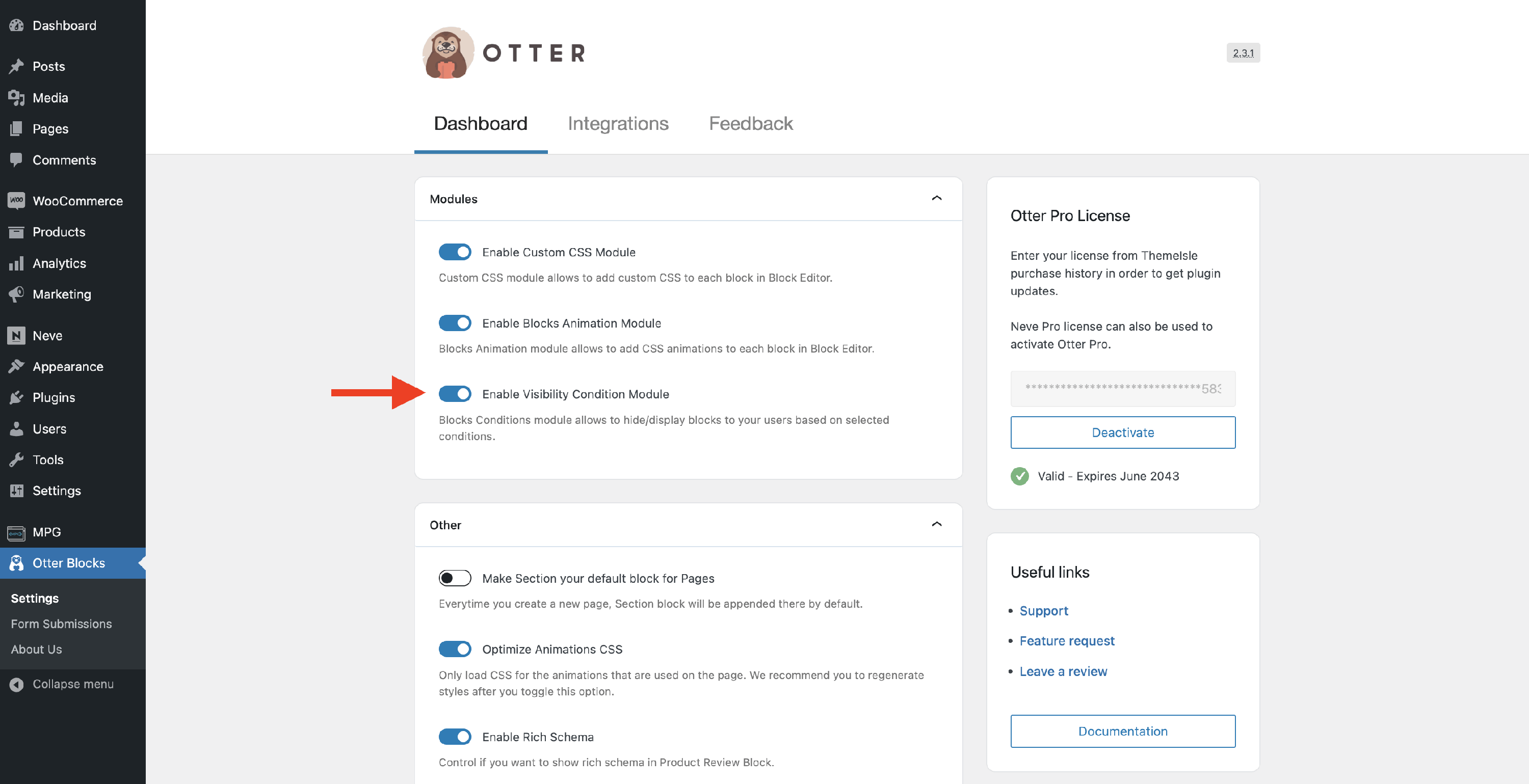Screen dimensions: 1529x784
Task: Click the Tools wrench icon
Action: 16,459
